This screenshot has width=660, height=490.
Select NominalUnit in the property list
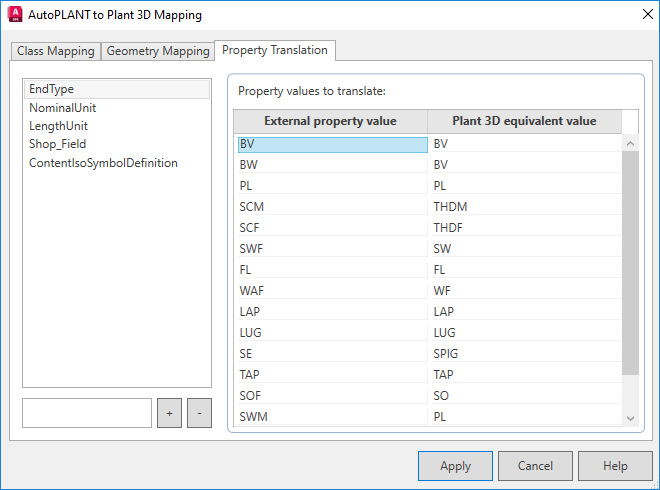click(63, 108)
